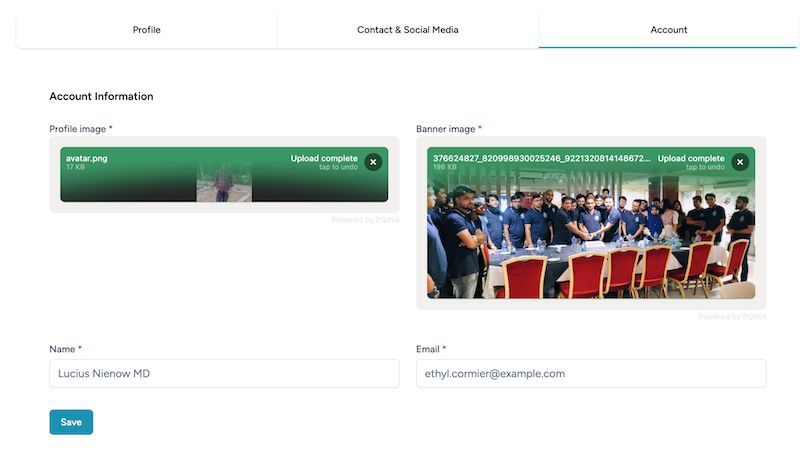
Task: Focus the Name input field
Action: pyautogui.click(x=224, y=374)
